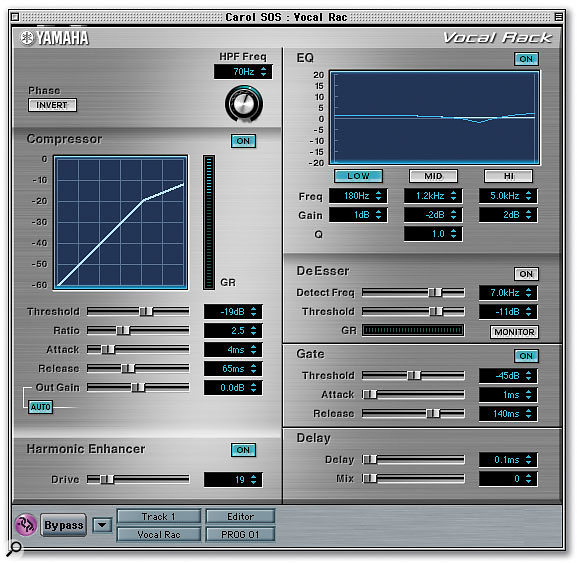Click the Gate Attack 1ms stepper arrows

click(528, 395)
